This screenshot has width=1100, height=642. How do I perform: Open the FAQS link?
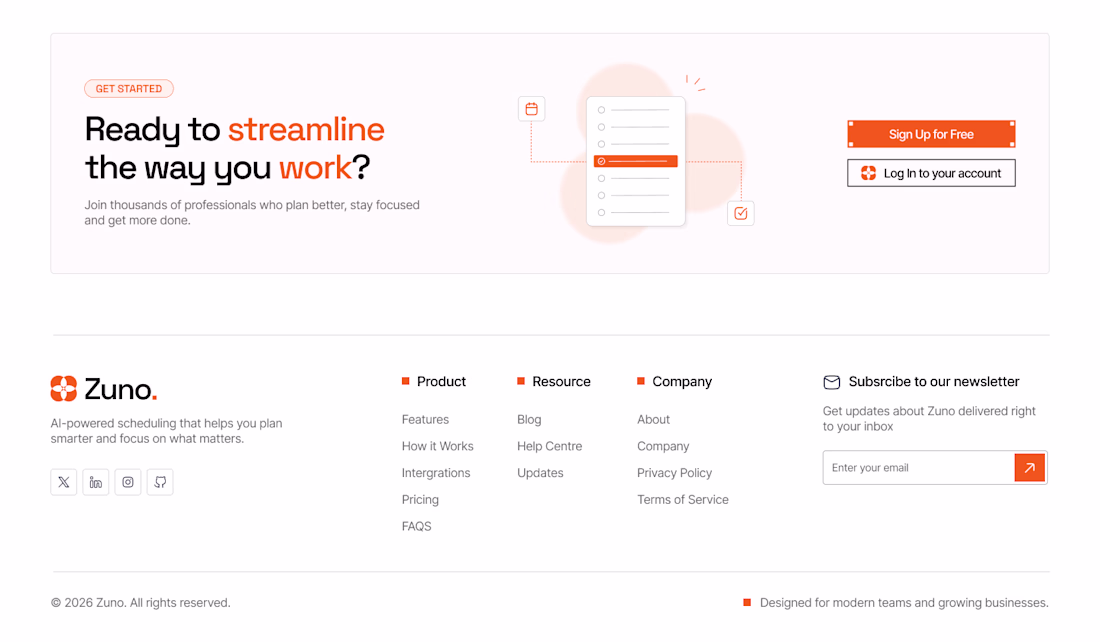click(x=416, y=526)
